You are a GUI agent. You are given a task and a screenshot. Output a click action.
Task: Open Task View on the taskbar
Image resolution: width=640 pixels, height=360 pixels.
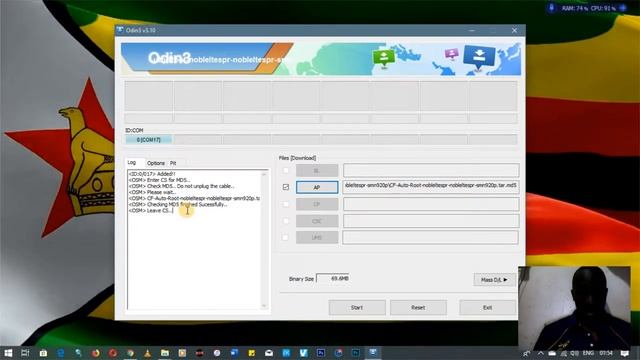tap(25, 353)
